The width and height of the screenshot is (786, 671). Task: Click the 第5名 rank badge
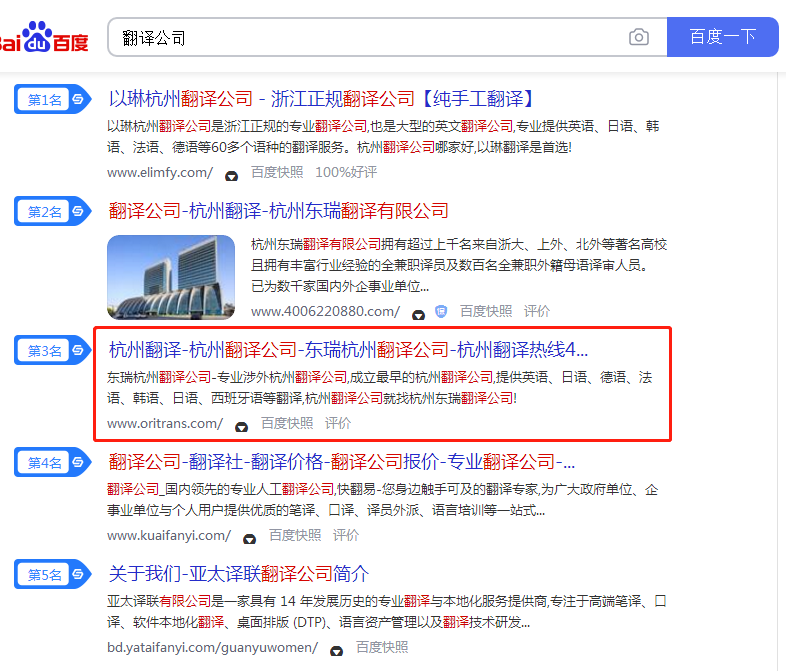(52, 574)
